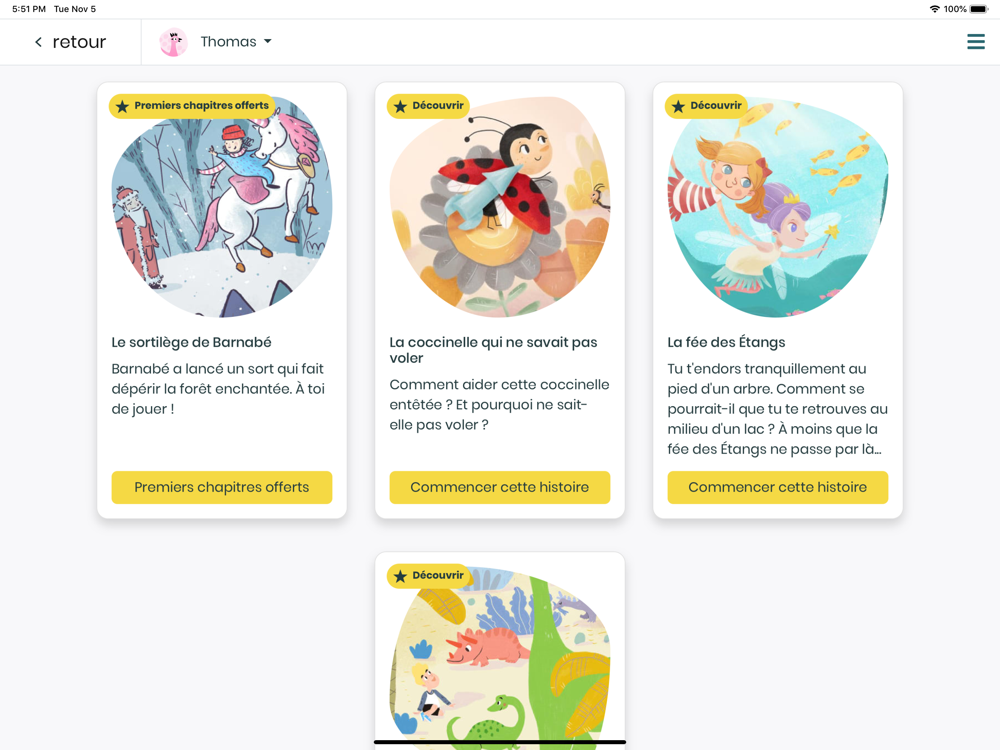The height and width of the screenshot is (750, 1000).
Task: Tap the Wi-Fi status icon
Action: coord(935,9)
